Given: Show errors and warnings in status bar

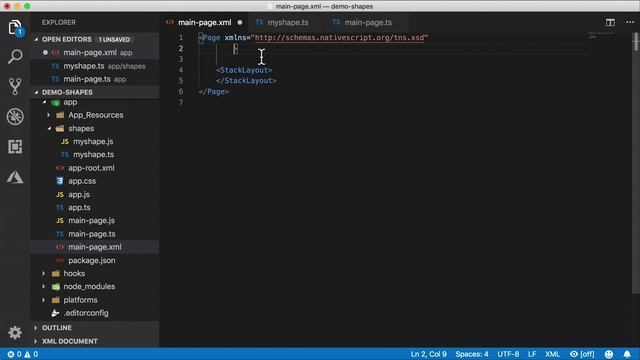Looking at the screenshot, I should [x=23, y=354].
